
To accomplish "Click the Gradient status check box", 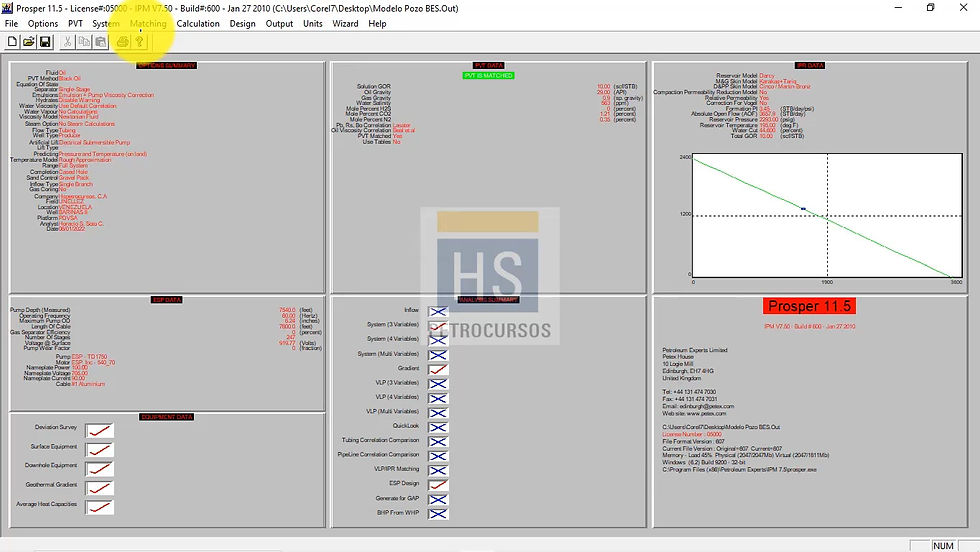I will coord(438,369).
